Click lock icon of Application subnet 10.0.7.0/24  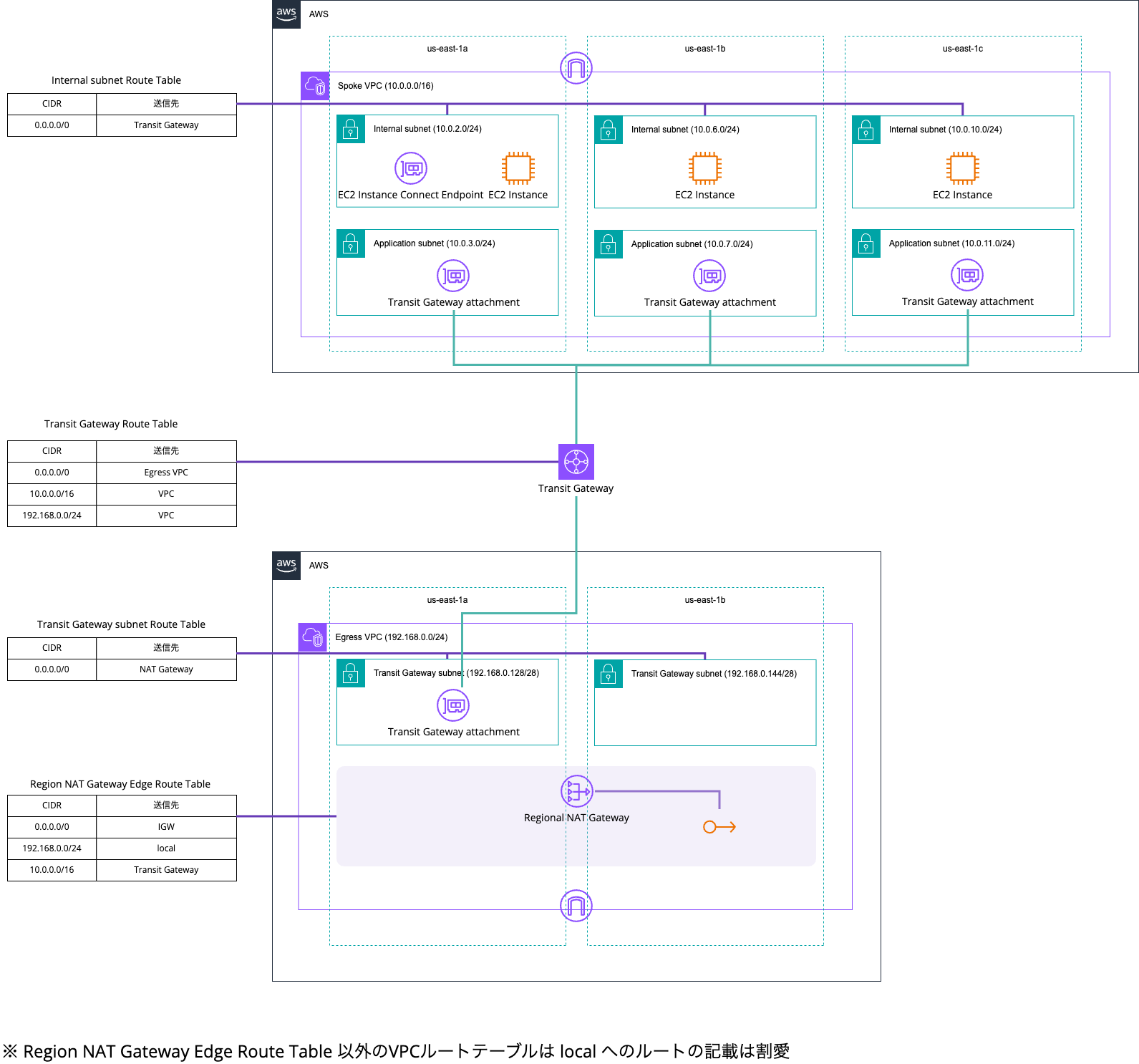[x=609, y=244]
